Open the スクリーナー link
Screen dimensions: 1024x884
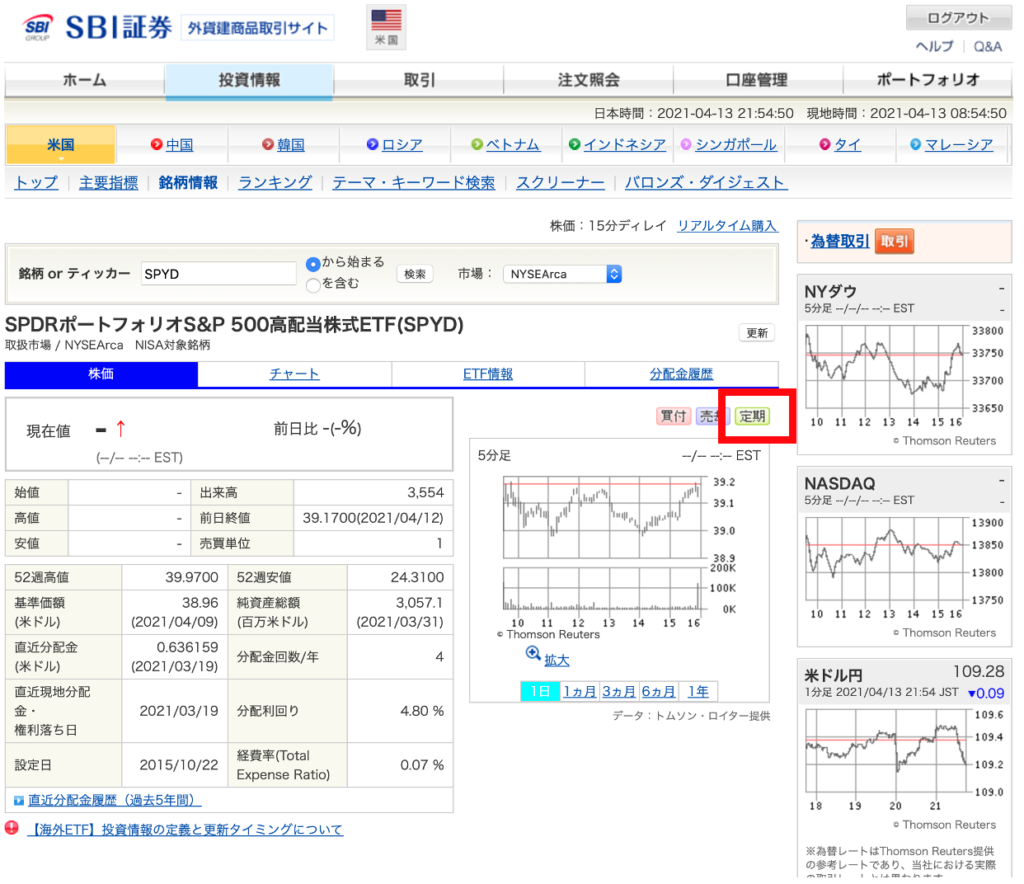coord(560,183)
